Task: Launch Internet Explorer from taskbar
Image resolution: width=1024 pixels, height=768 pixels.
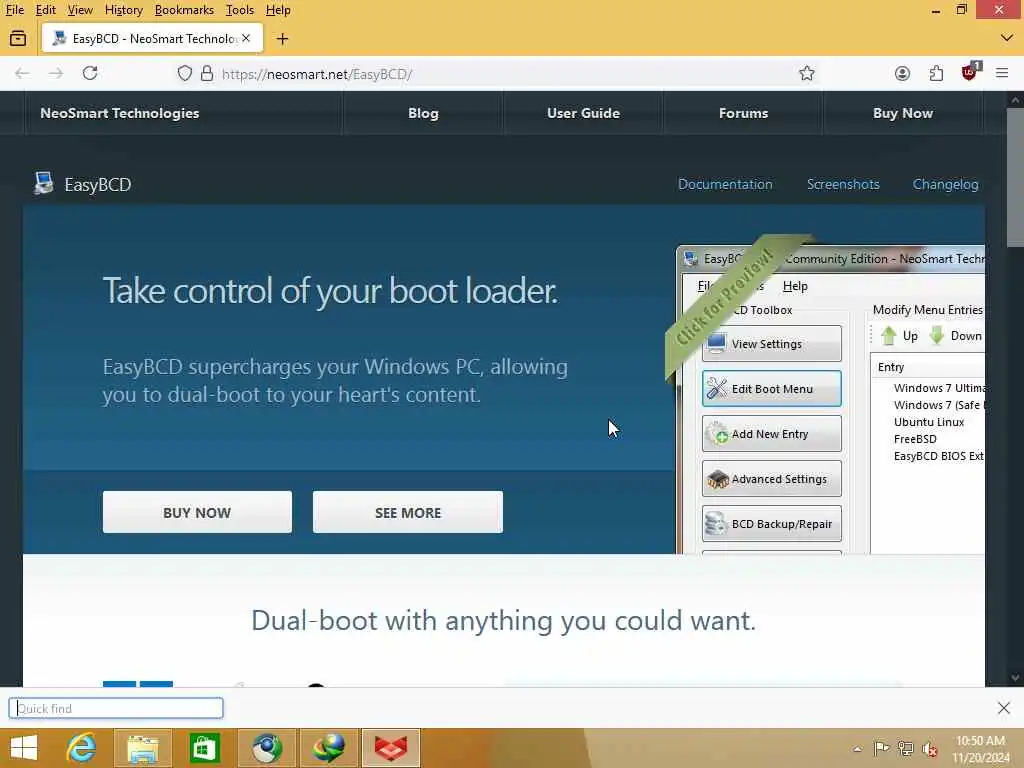Action: pyautogui.click(x=81, y=748)
